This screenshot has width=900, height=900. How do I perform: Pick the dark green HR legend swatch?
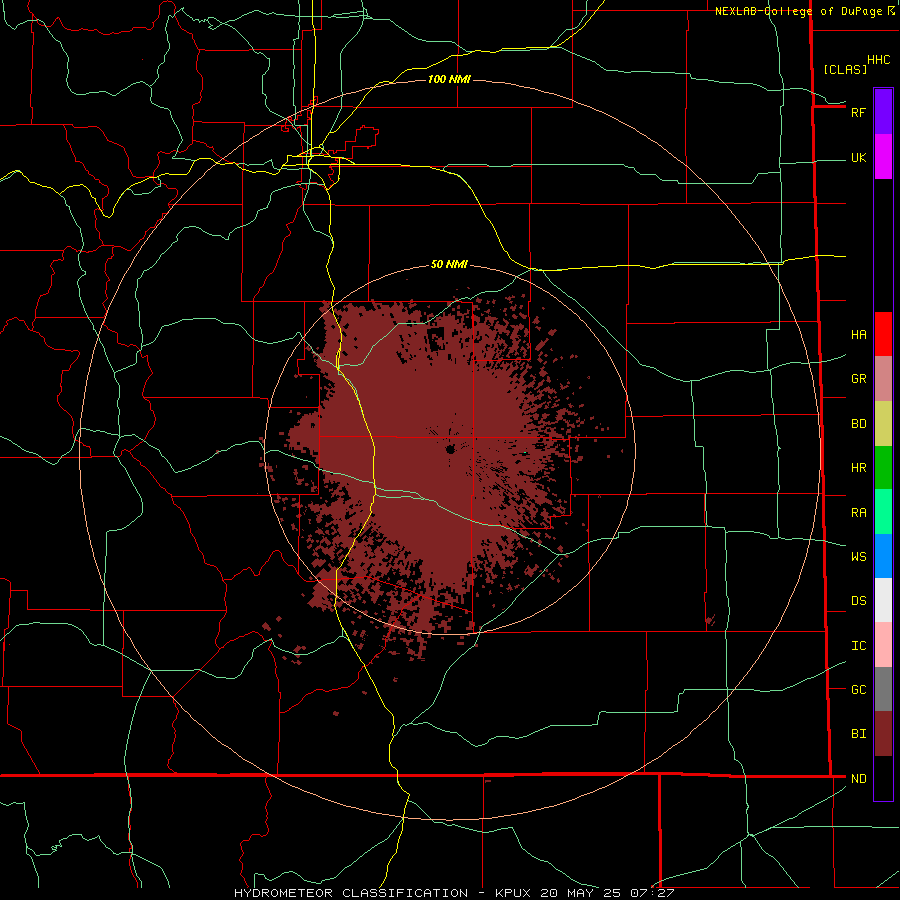[x=883, y=467]
